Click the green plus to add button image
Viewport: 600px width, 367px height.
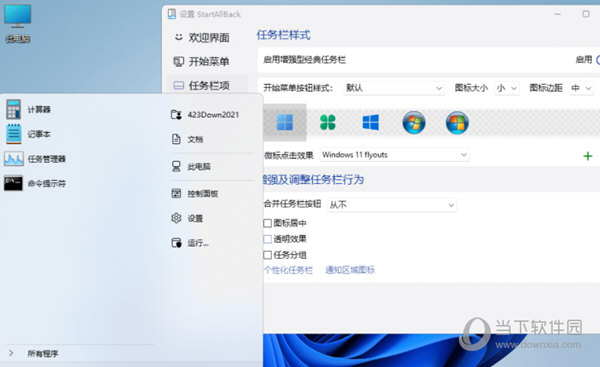(x=588, y=156)
